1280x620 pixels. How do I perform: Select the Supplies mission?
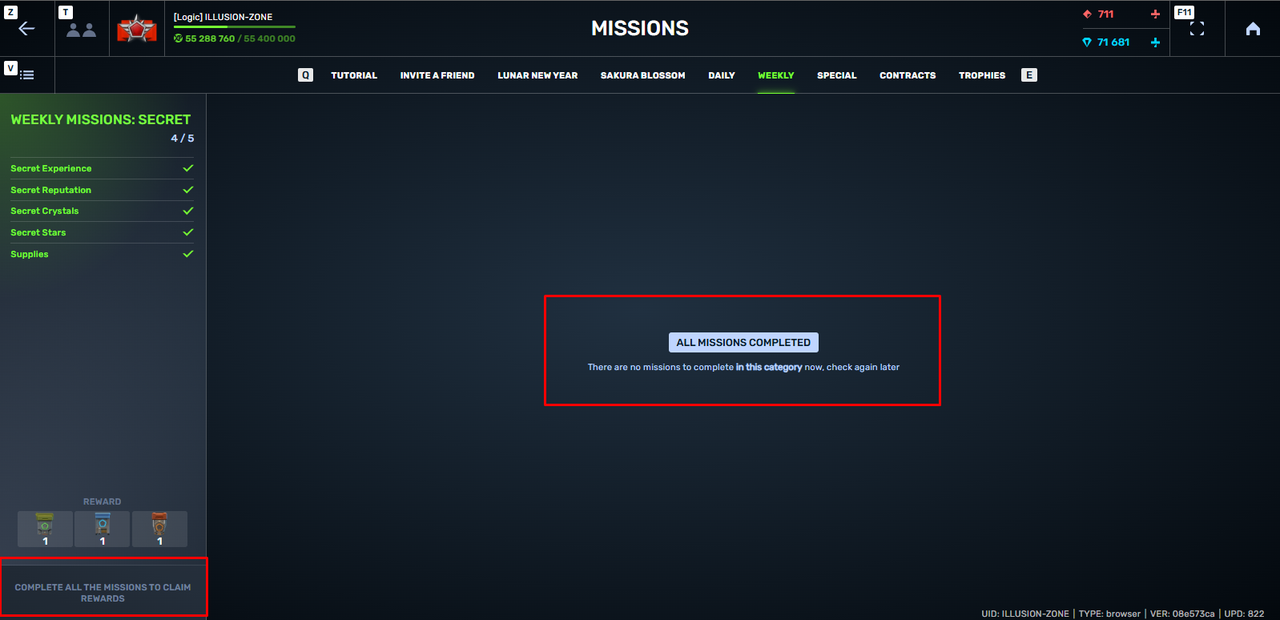click(x=102, y=254)
